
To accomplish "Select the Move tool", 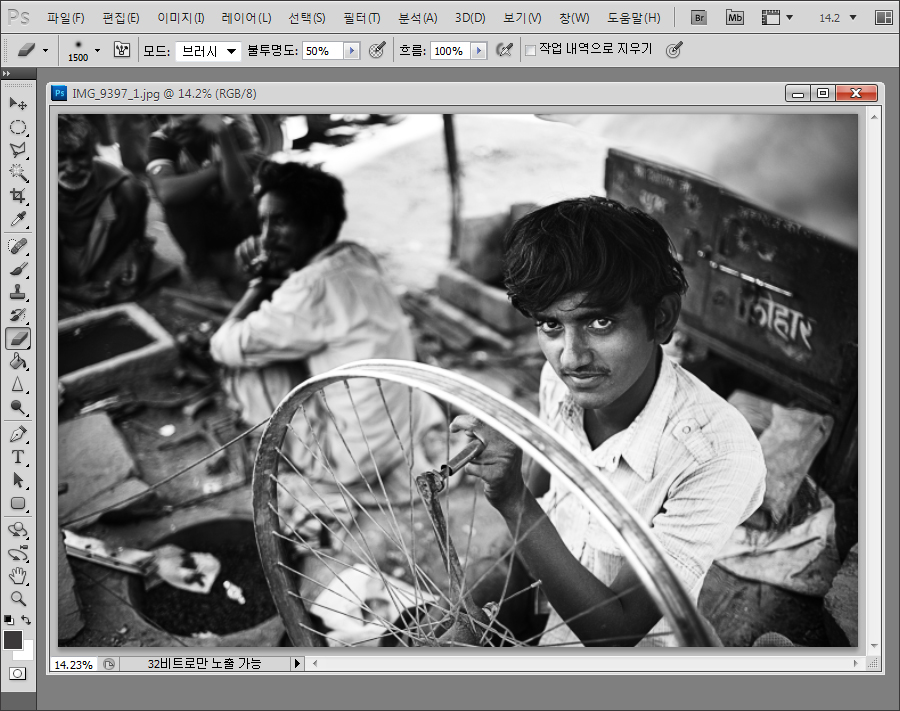I will pos(18,104).
